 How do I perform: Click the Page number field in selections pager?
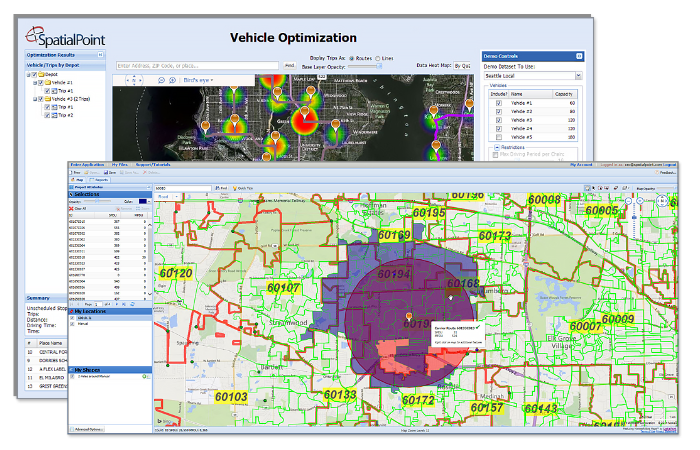pos(97,304)
